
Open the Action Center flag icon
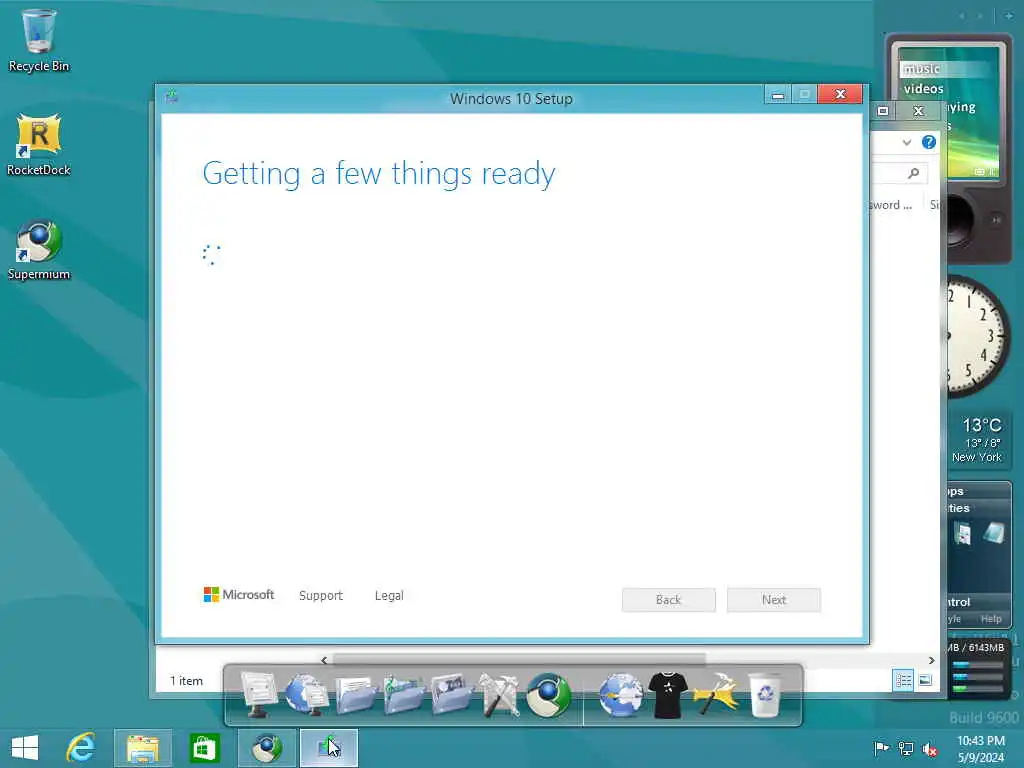[881, 748]
